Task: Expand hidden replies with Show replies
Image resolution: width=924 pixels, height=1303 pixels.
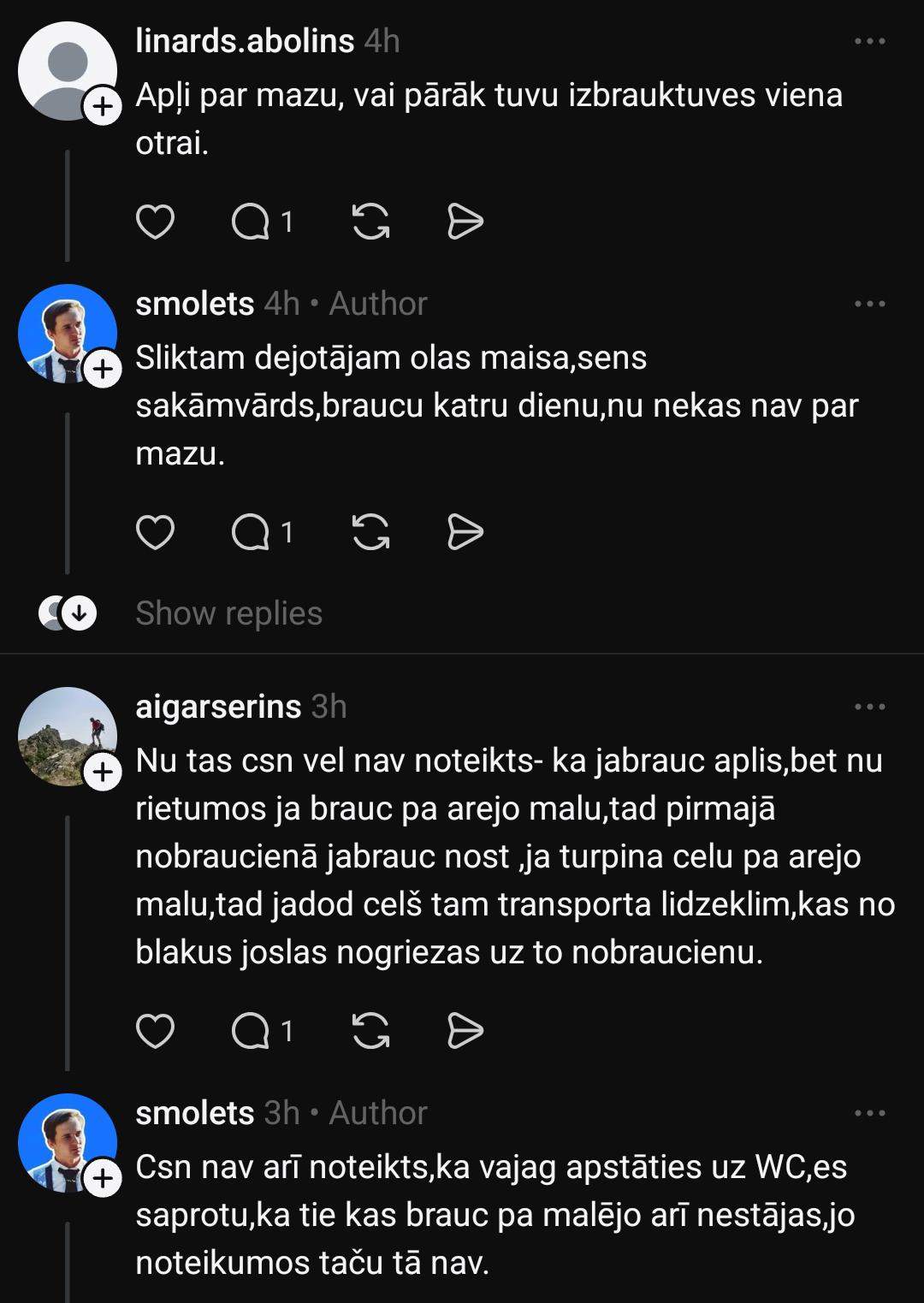Action: point(228,613)
